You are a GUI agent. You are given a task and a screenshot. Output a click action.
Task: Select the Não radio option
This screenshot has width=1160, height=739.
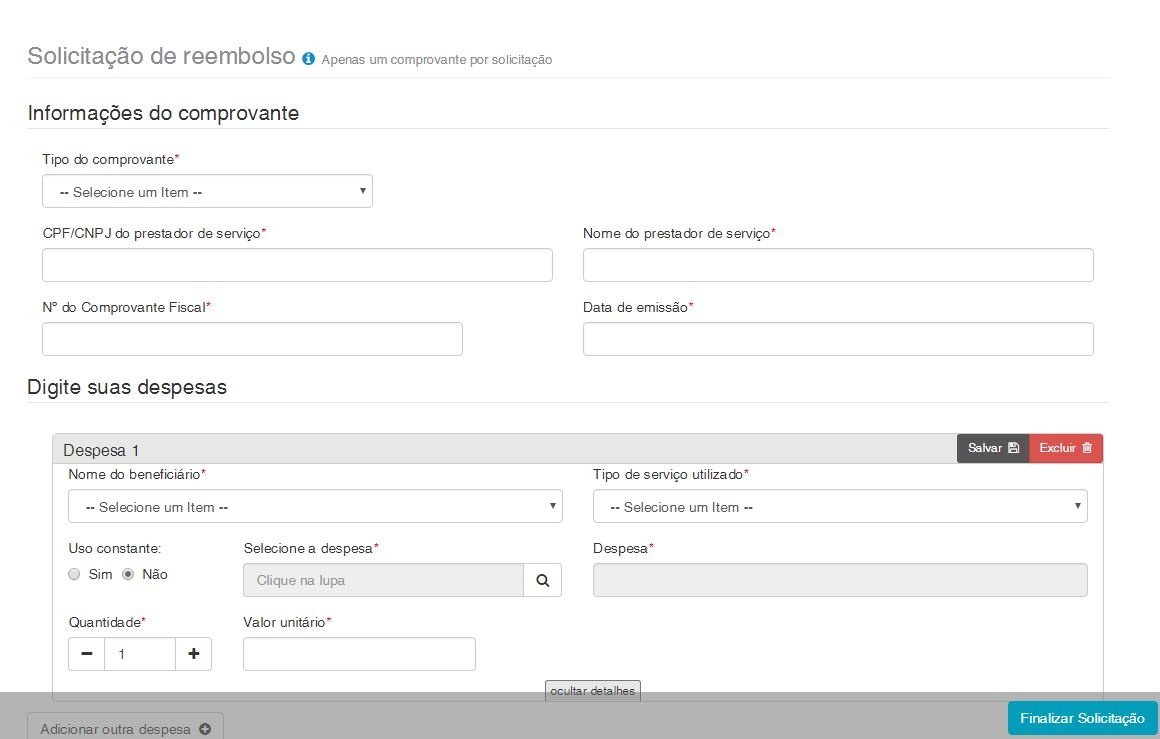(128, 575)
